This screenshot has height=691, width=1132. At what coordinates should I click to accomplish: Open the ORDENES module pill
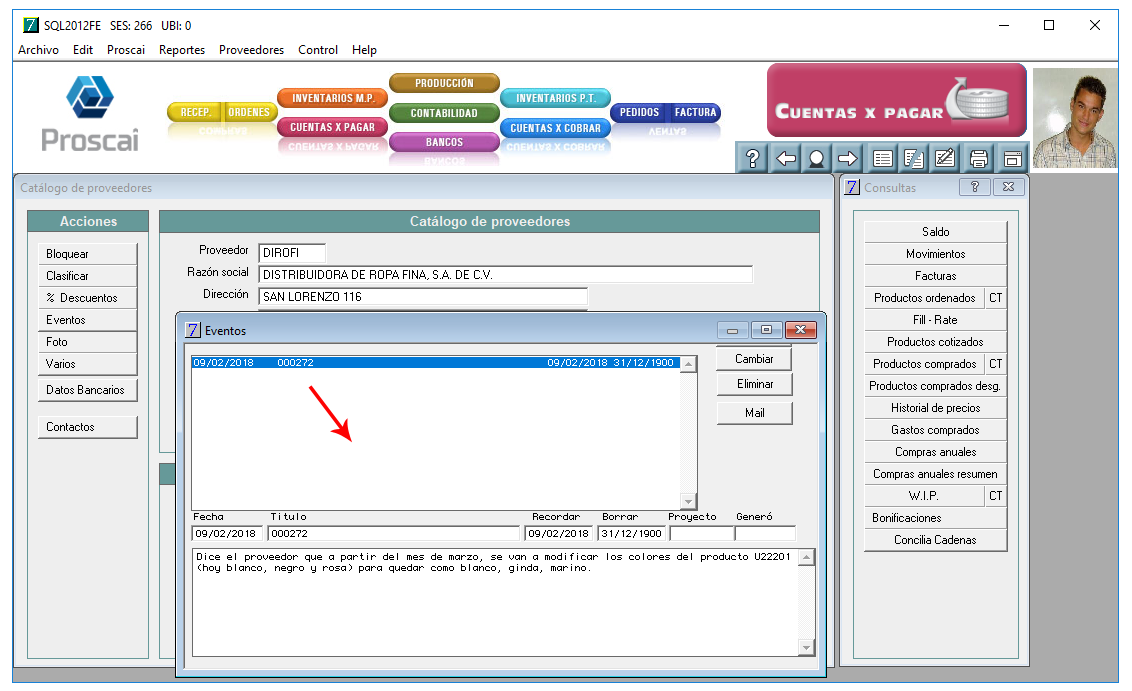click(x=249, y=112)
